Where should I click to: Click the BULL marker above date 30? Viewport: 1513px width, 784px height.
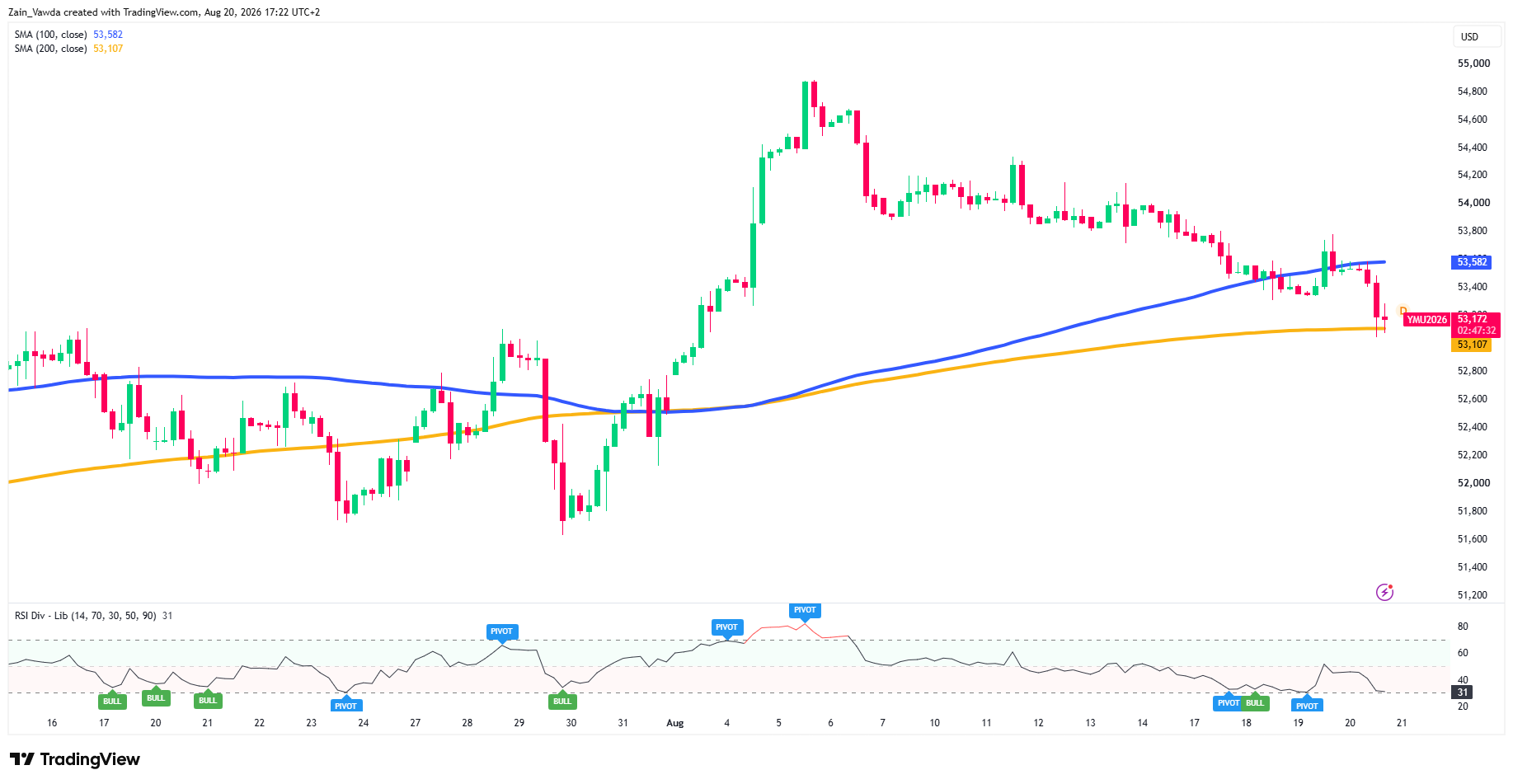click(x=562, y=702)
